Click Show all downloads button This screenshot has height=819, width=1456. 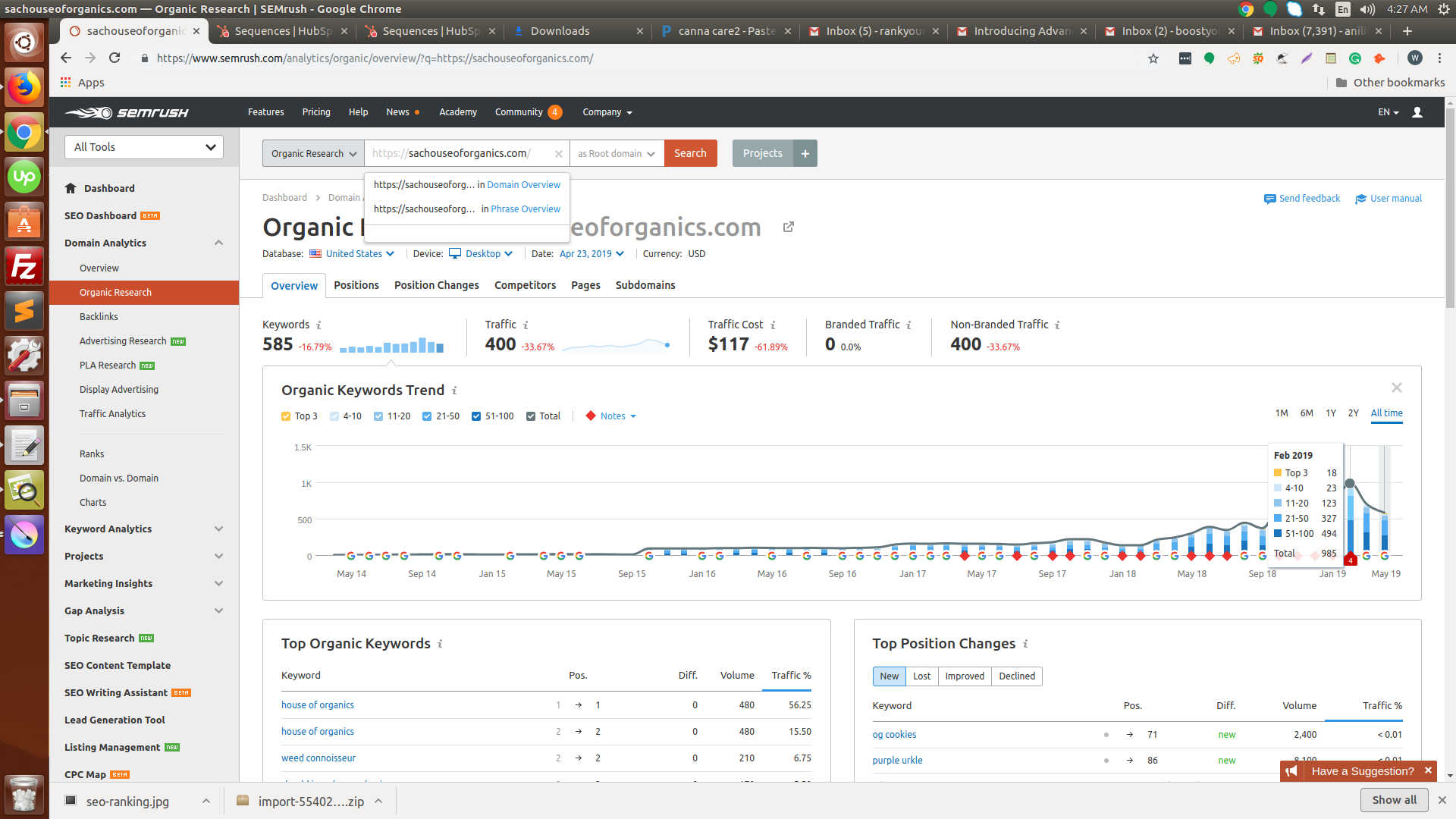(x=1394, y=800)
